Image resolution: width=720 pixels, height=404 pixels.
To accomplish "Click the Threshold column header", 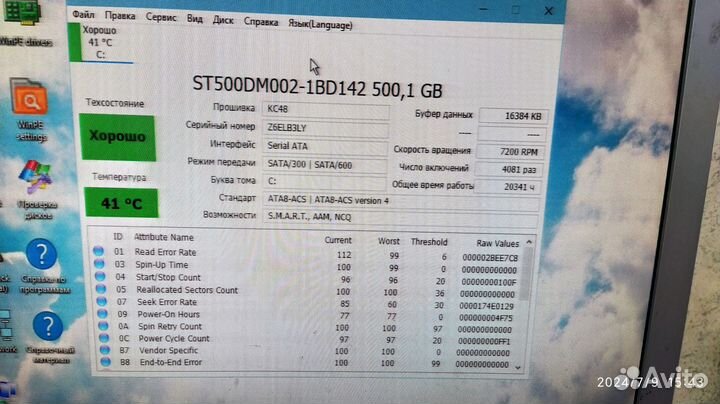I will [429, 241].
